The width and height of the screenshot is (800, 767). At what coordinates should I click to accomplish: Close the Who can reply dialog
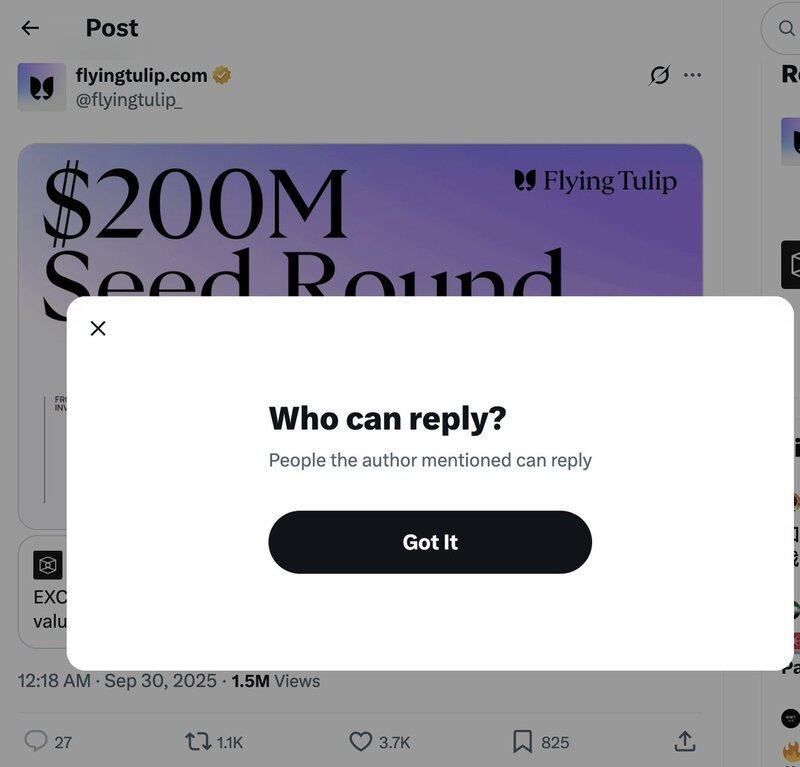(98, 328)
